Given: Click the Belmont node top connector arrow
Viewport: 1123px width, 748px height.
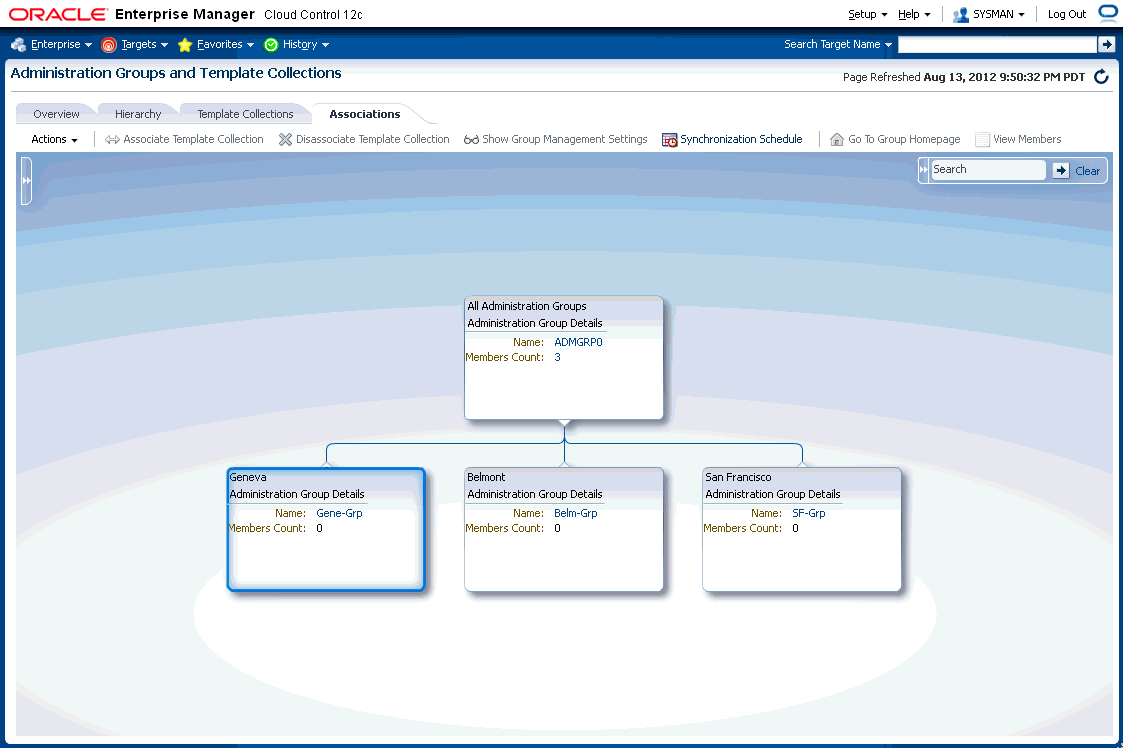Looking at the screenshot, I should pos(564,465).
